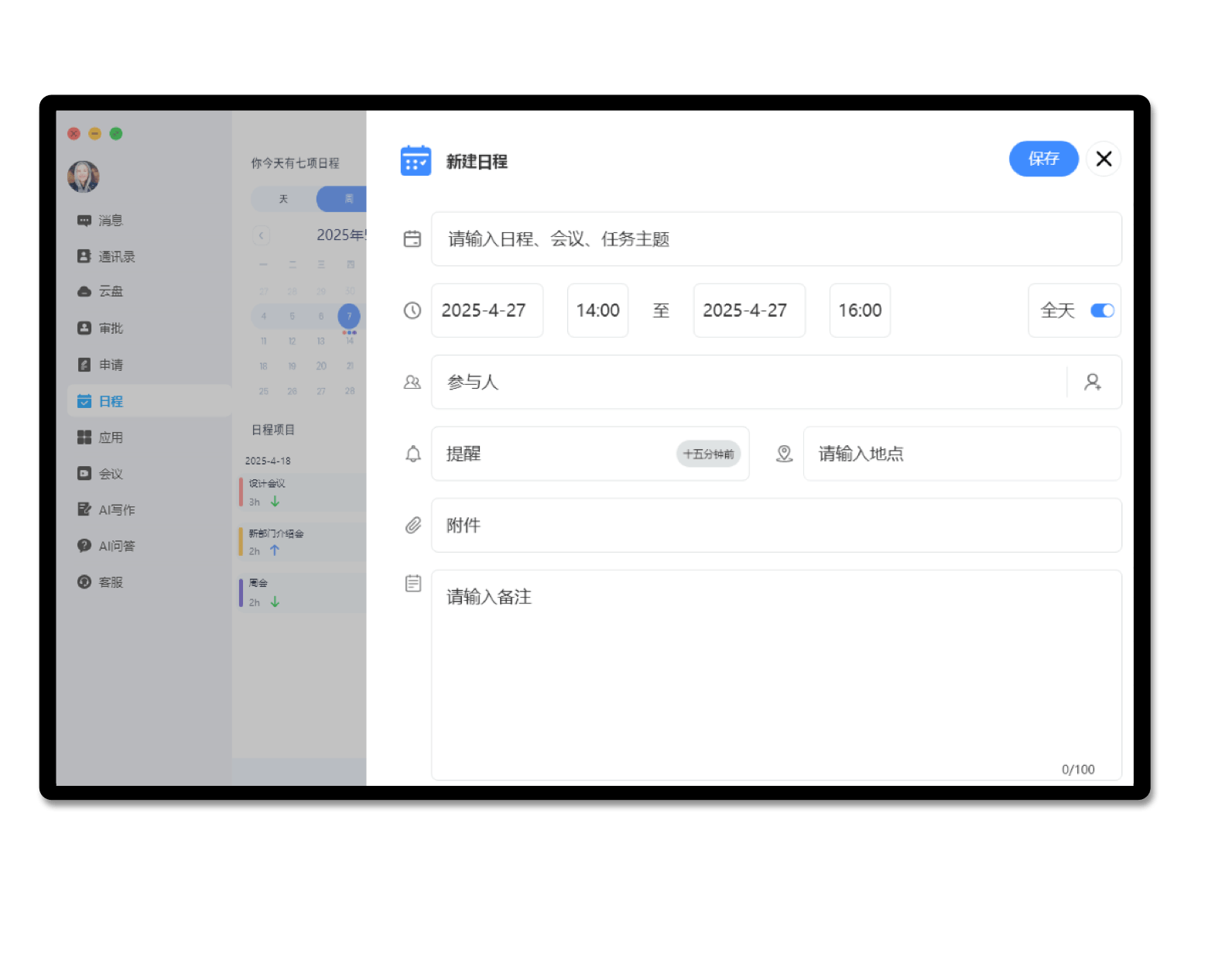Close the 新建日程 dialog

(x=1104, y=159)
